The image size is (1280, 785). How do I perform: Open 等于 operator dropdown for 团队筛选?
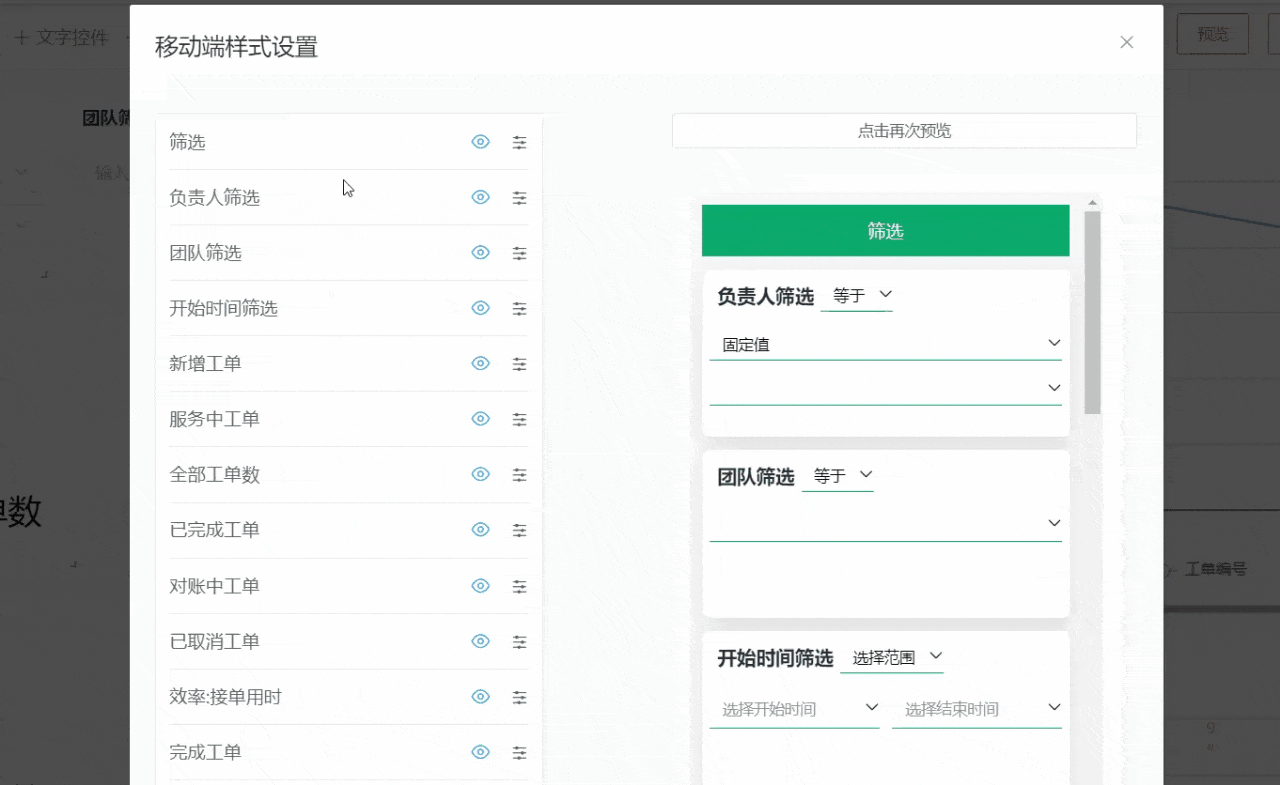(838, 476)
